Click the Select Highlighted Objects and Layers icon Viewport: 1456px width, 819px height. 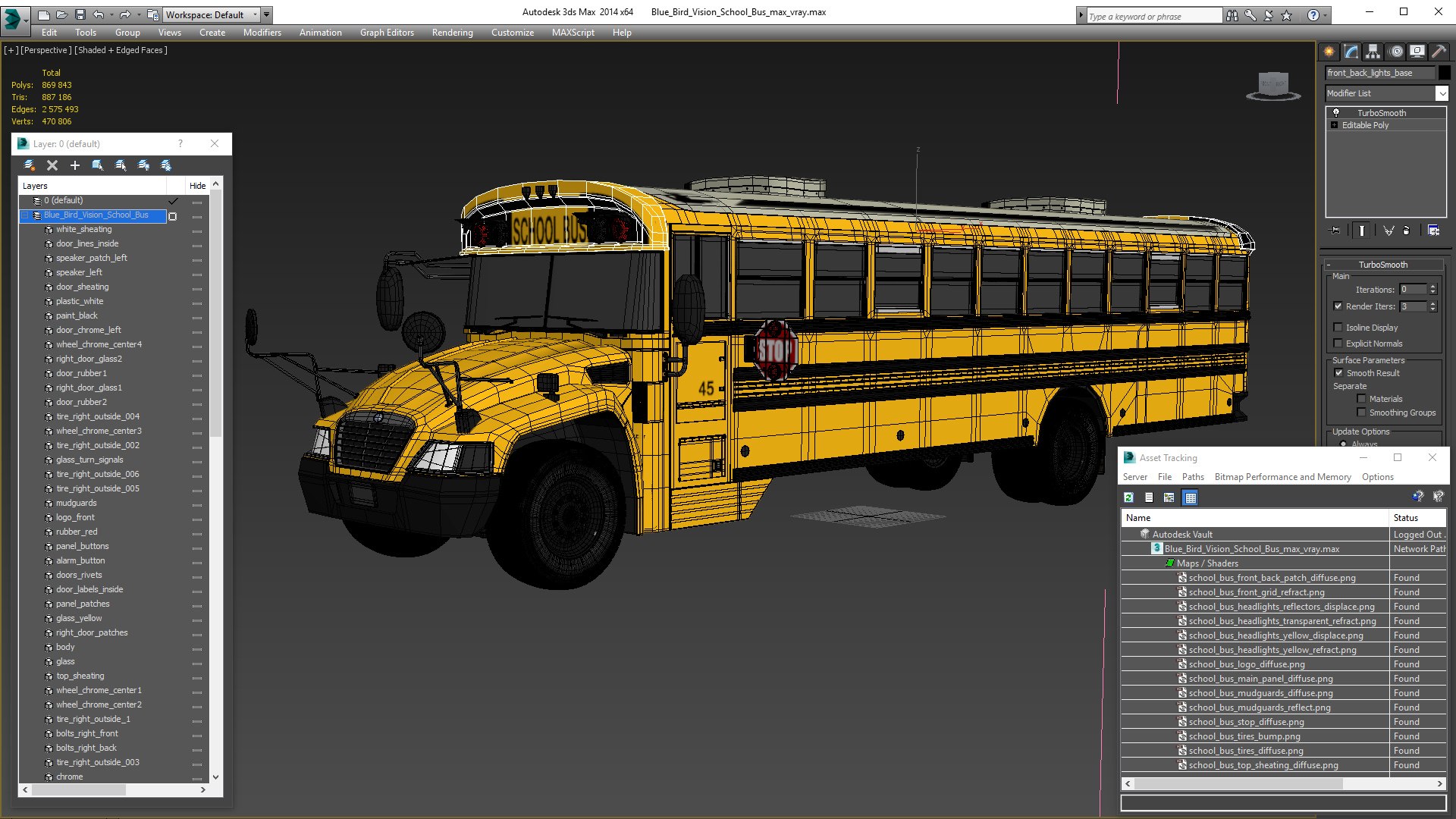click(97, 165)
